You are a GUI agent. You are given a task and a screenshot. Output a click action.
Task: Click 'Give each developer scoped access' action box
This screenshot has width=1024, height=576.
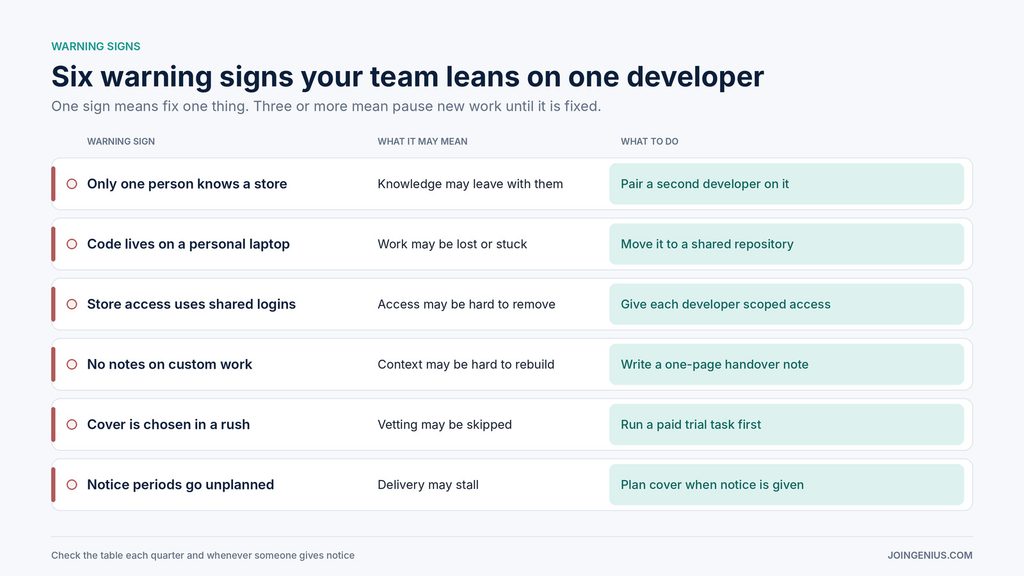pyautogui.click(x=786, y=304)
